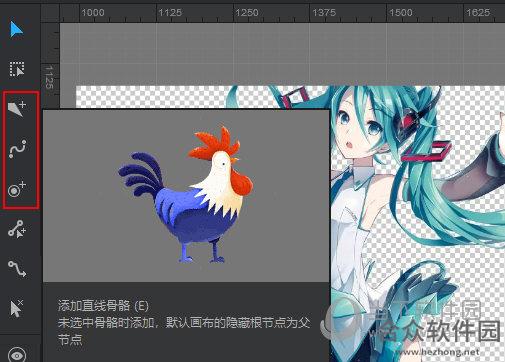Click the ruler origin corner box
The width and height of the screenshot is (505, 362).
[50, 13]
